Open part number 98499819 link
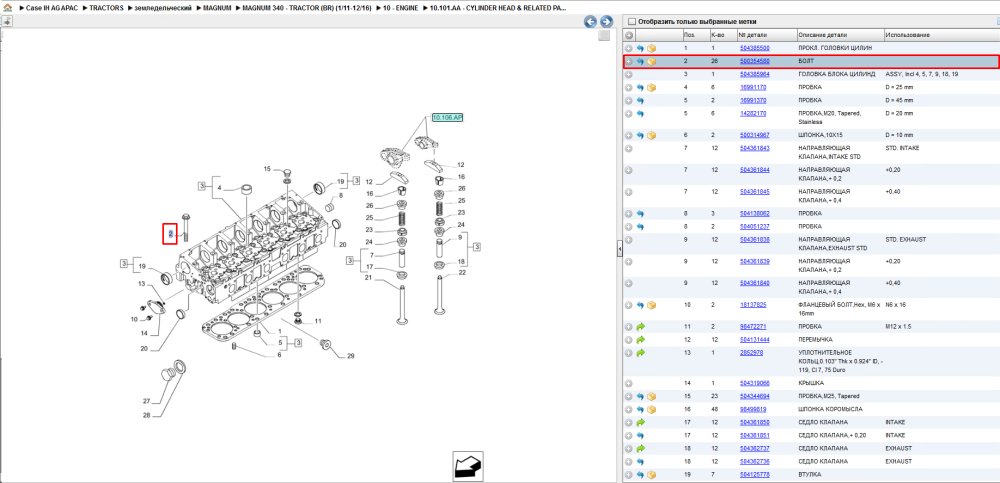This screenshot has width=1000, height=483. click(x=753, y=409)
